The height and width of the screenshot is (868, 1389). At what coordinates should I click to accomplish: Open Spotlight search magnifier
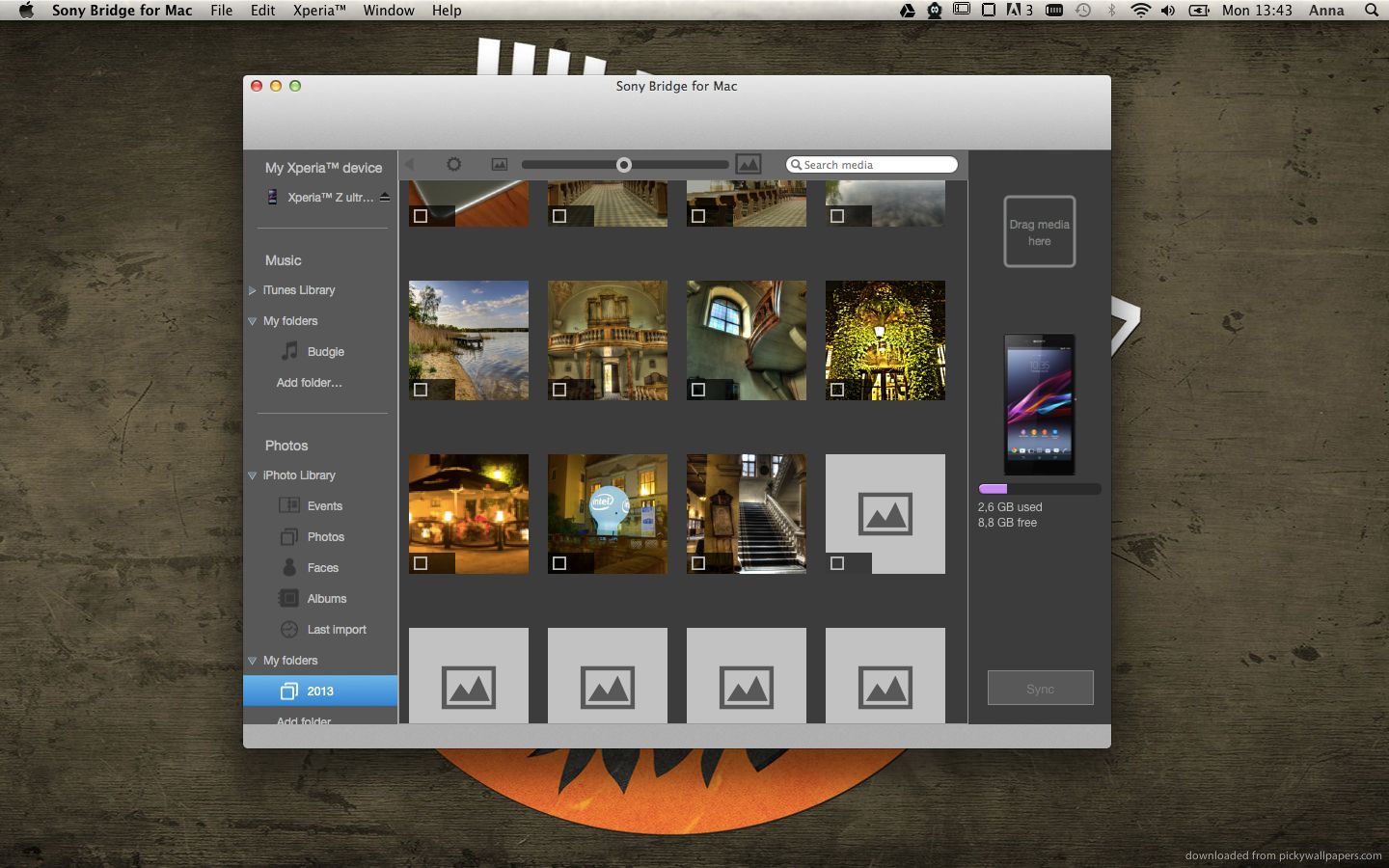pos(1371,11)
